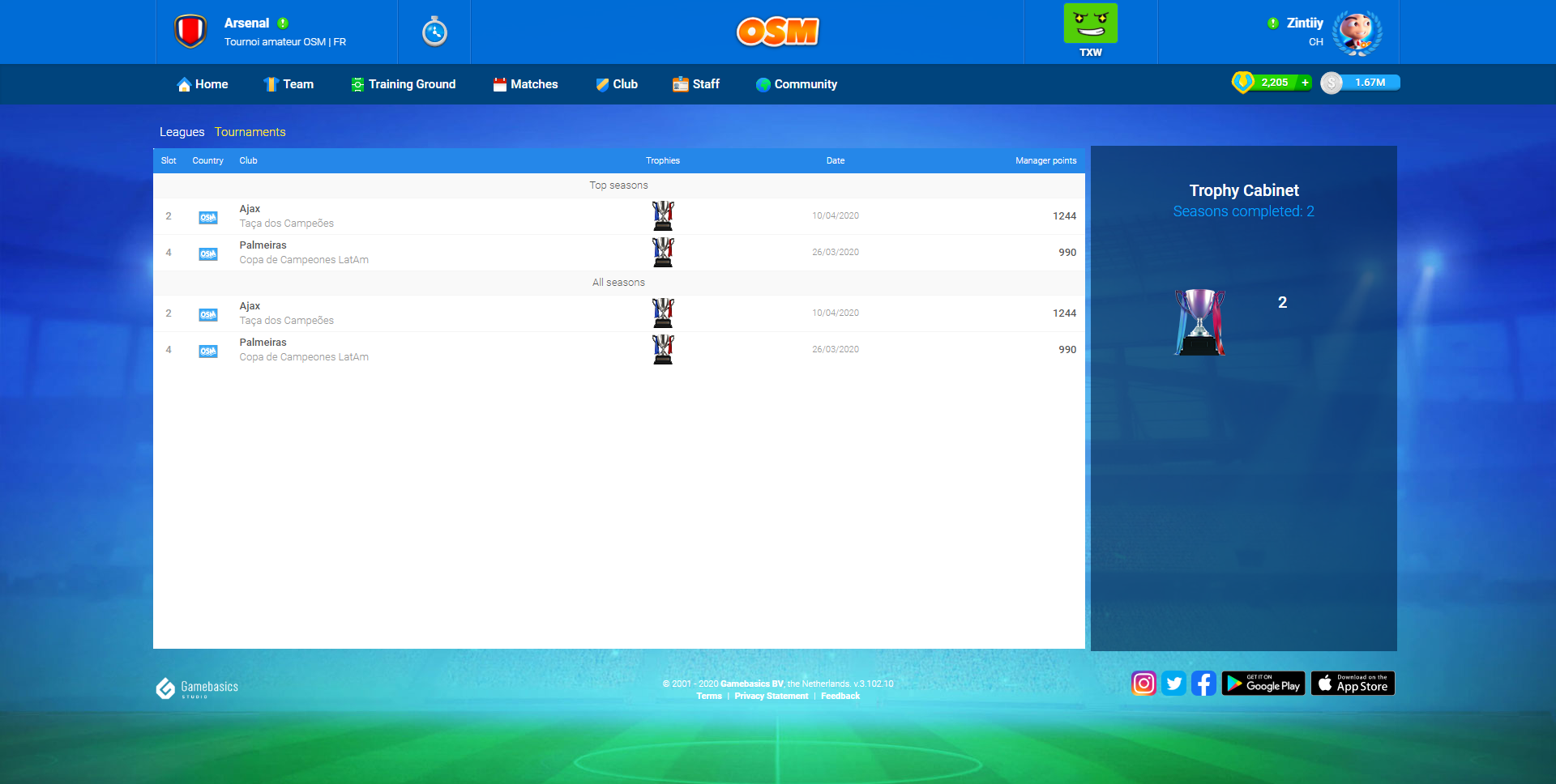Click the 26/03/2020 date in All seasons

[836, 350]
